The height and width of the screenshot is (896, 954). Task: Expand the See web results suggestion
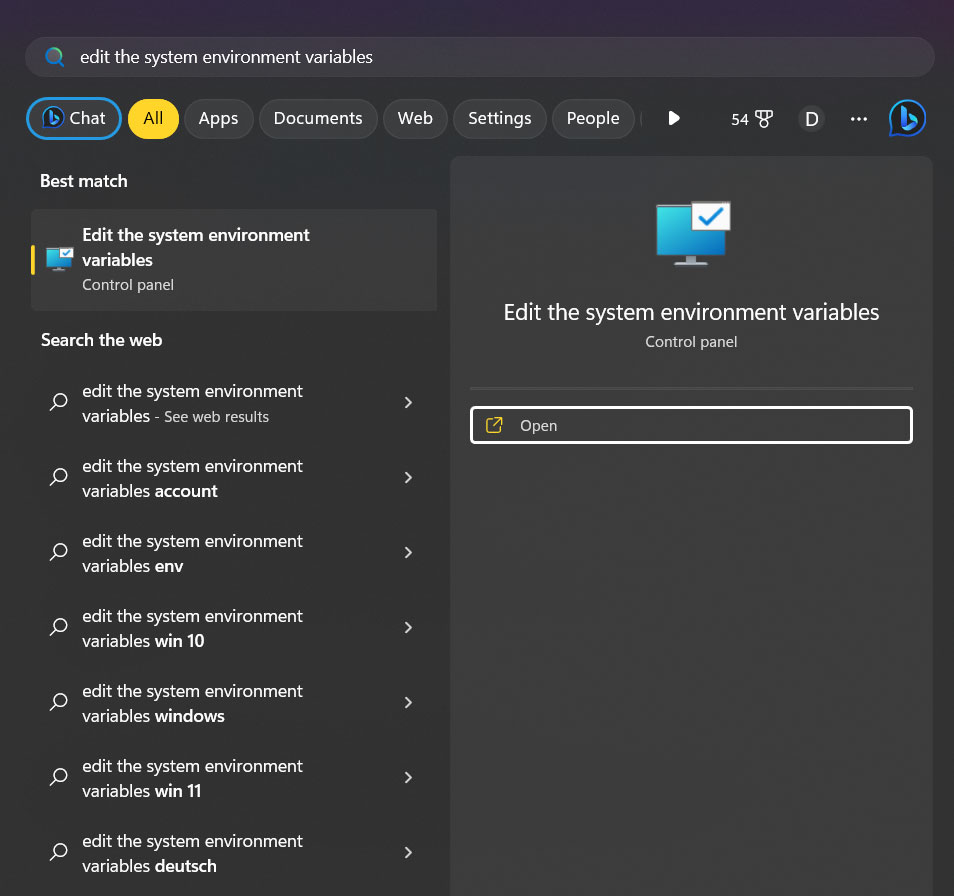click(408, 402)
